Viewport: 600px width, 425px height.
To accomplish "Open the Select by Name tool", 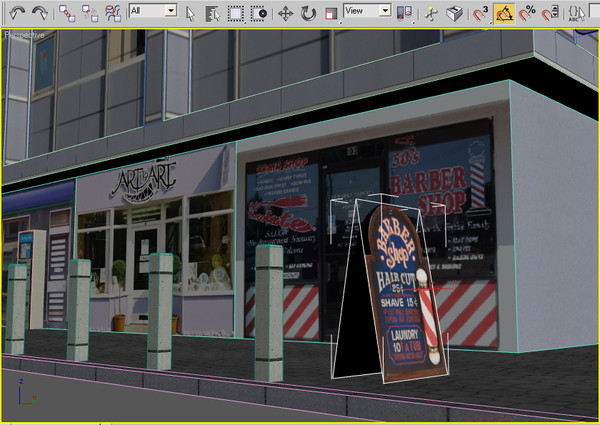I will pos(213,14).
